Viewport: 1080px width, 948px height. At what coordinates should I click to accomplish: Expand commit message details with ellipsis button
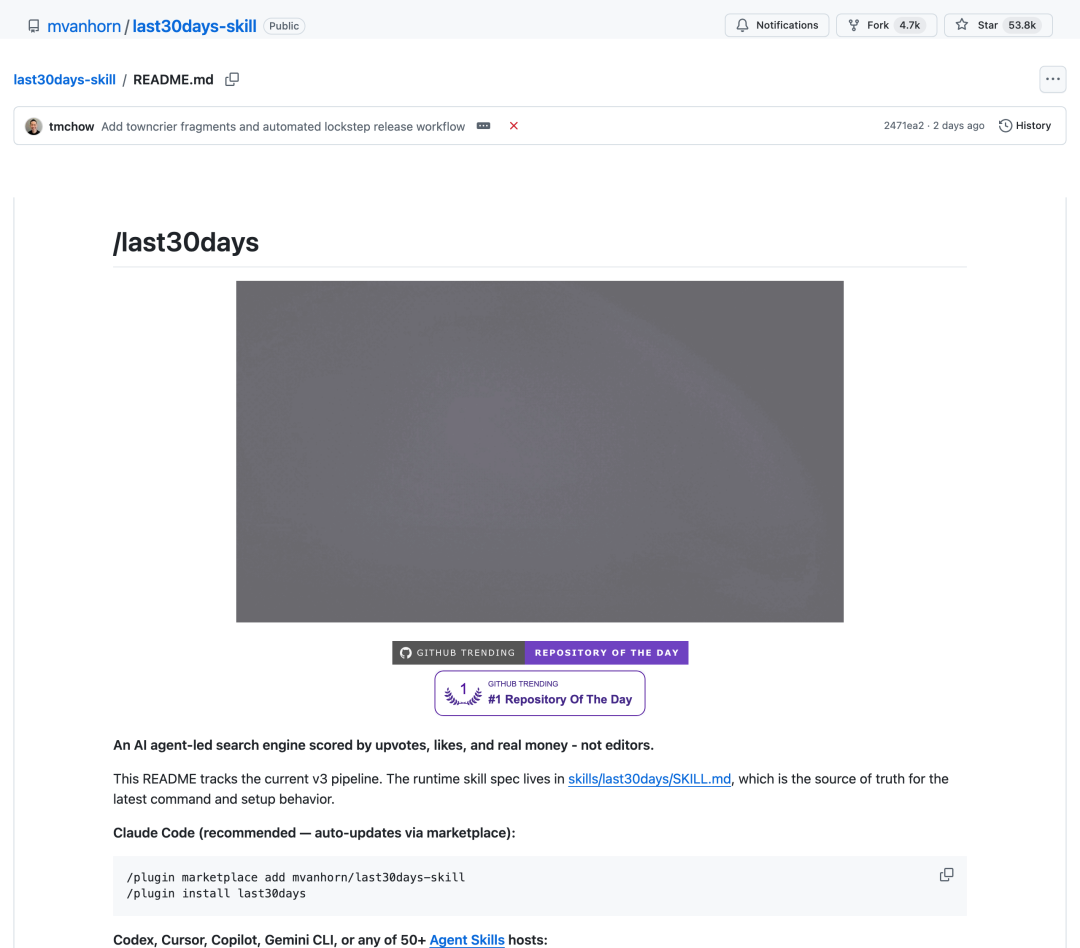484,126
